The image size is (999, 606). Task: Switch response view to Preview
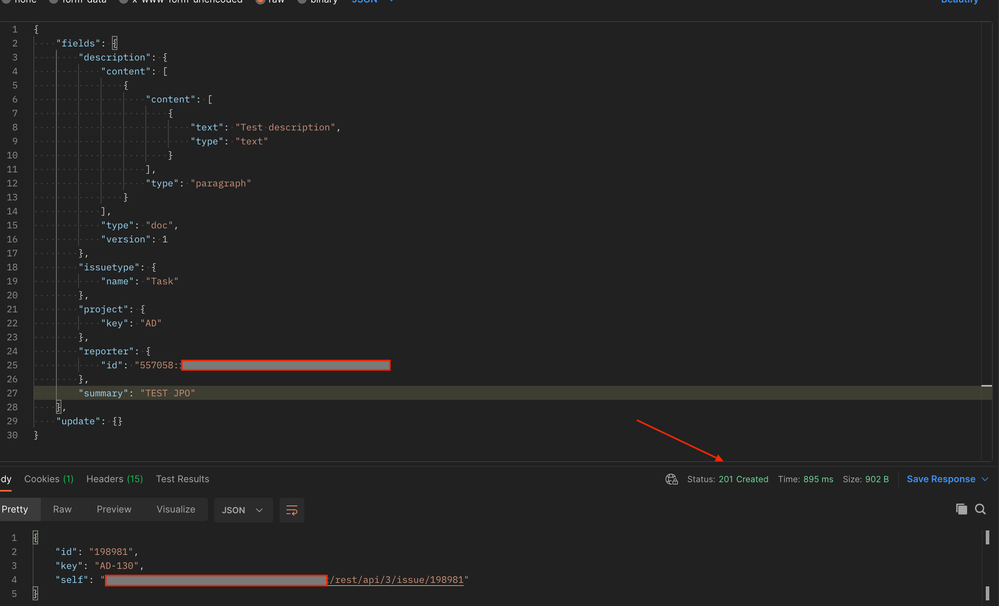[x=113, y=509]
